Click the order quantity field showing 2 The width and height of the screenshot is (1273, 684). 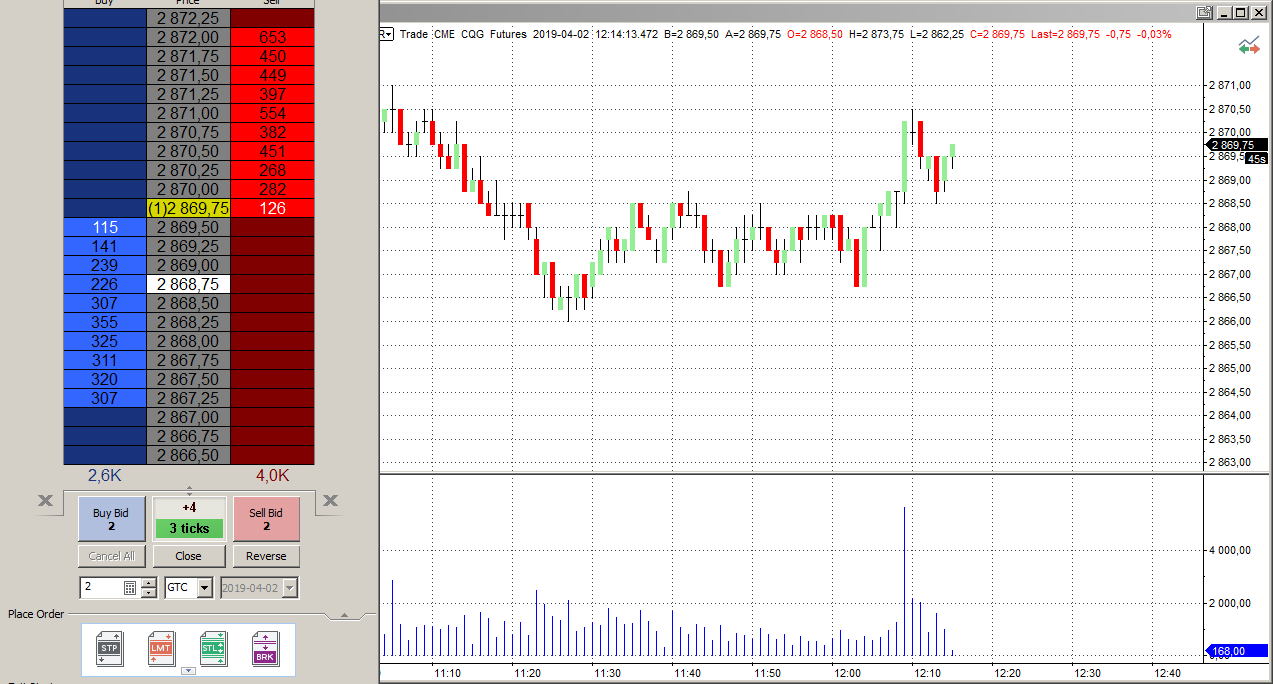(x=102, y=588)
